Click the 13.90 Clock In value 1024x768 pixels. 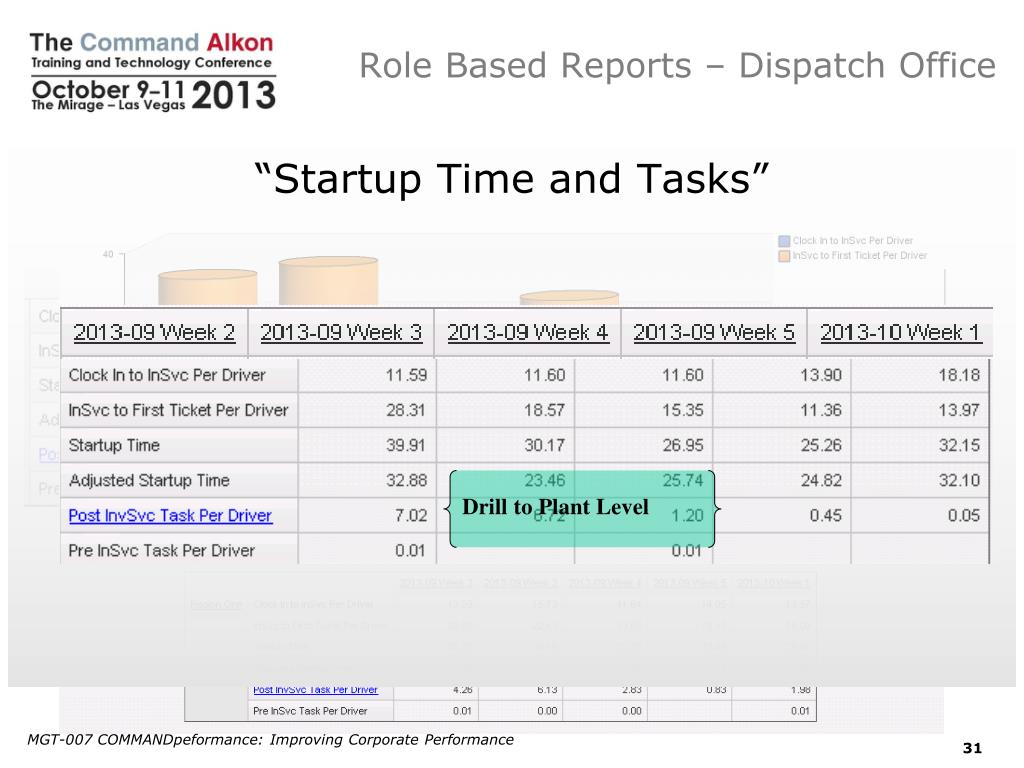click(821, 376)
